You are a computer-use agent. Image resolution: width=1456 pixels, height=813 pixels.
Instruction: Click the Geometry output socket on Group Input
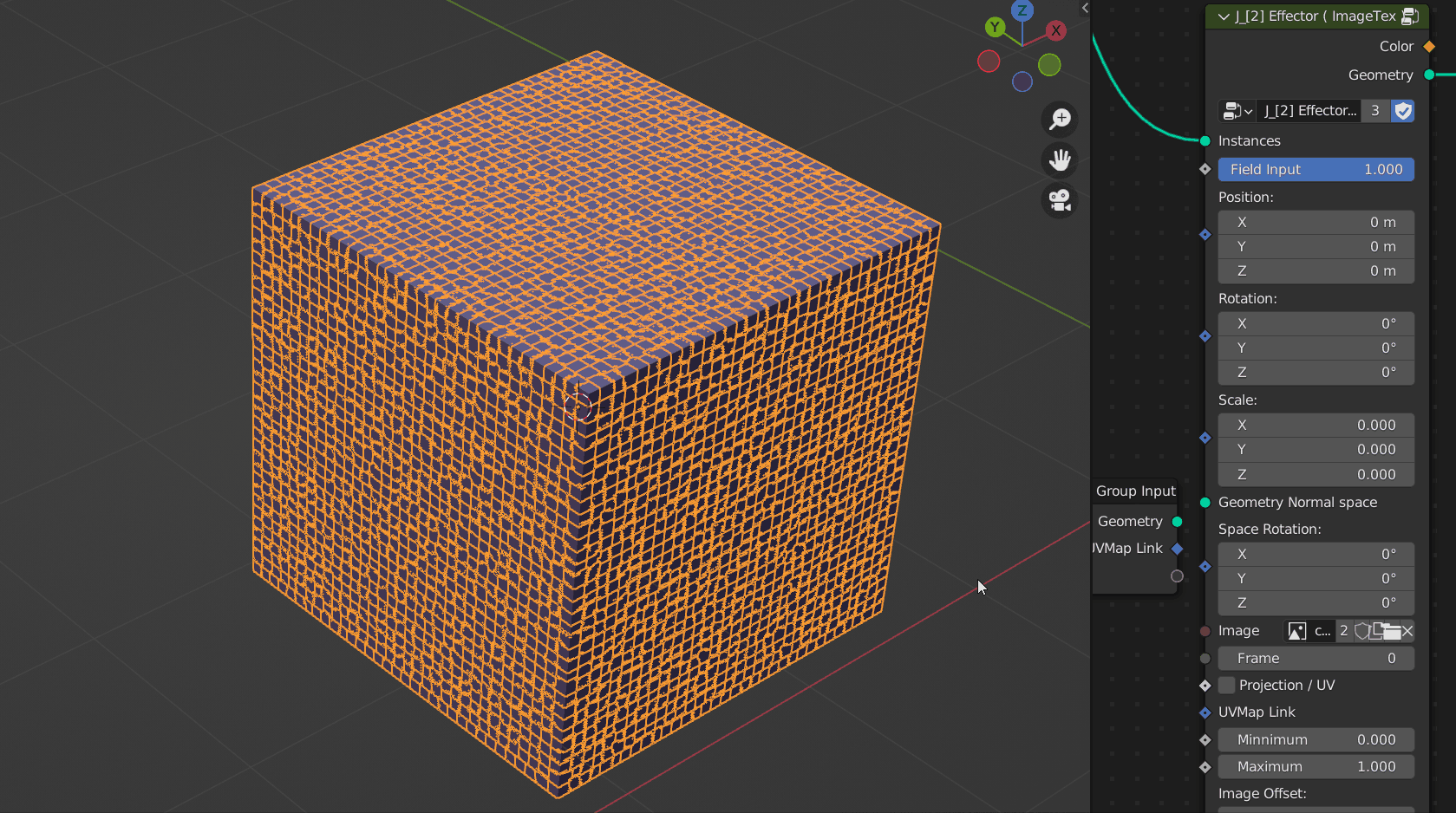(1177, 521)
